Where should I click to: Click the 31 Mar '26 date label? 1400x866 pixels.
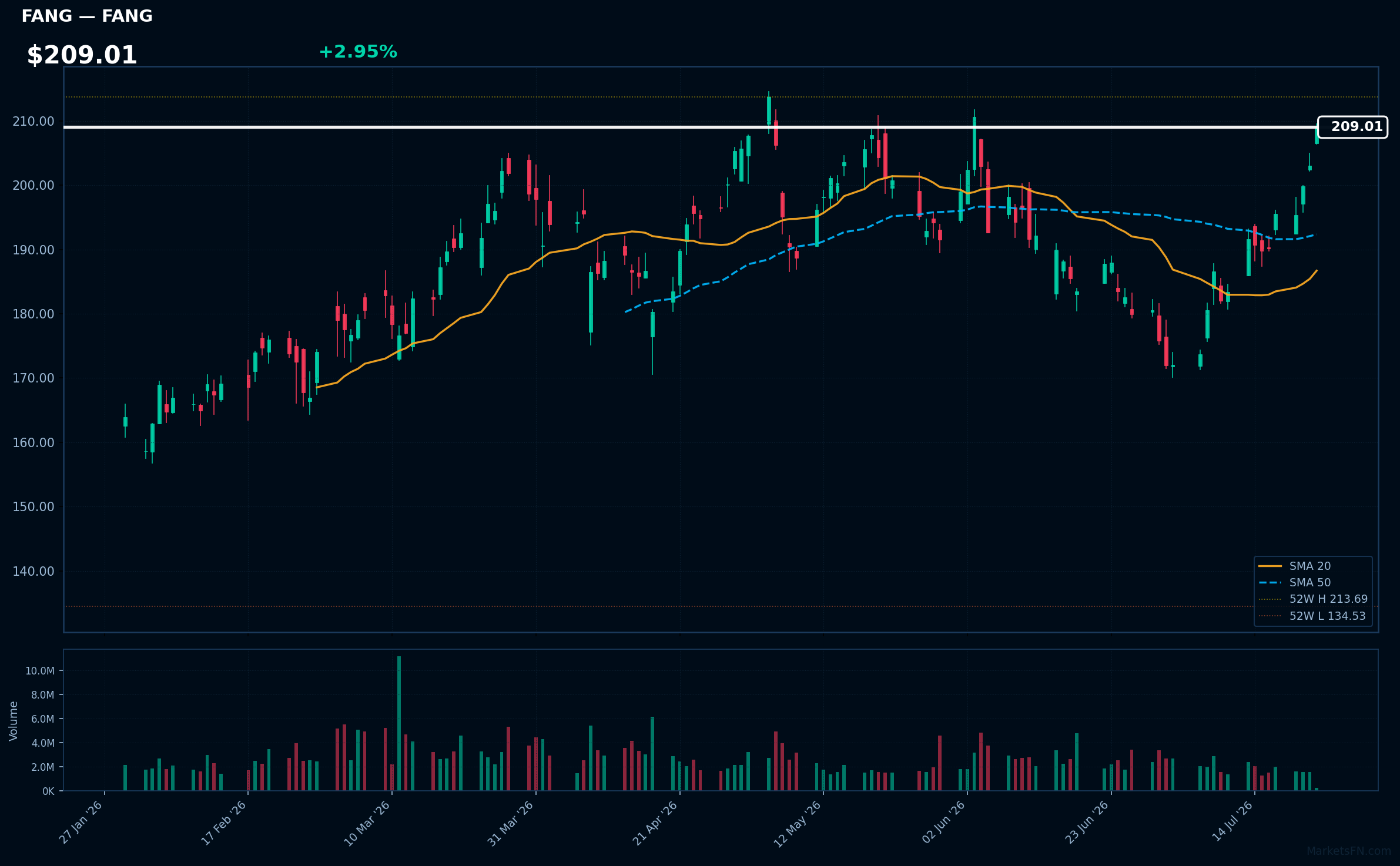point(511,823)
